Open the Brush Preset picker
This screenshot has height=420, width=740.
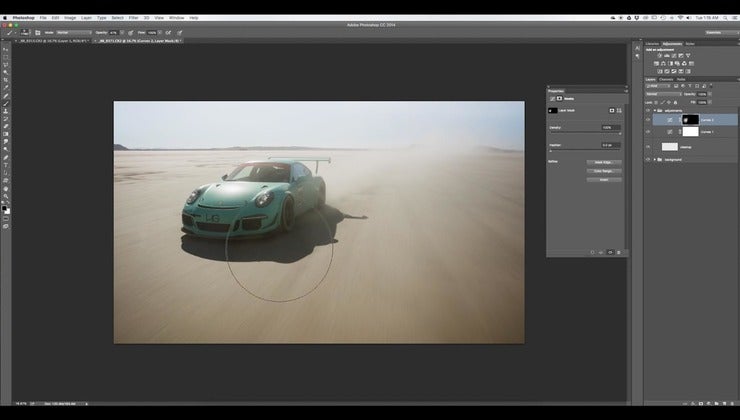25,33
